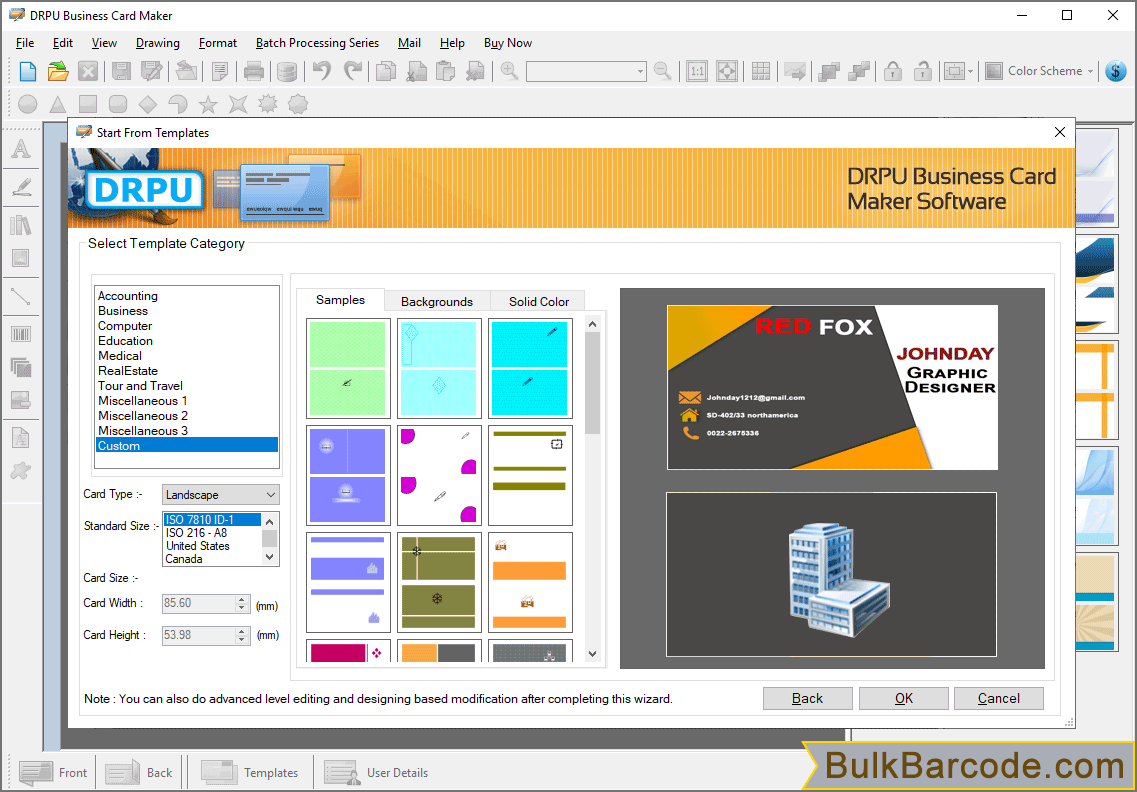This screenshot has width=1137, height=792.
Task: Expand the Color Scheme dropdown
Action: (1091, 71)
